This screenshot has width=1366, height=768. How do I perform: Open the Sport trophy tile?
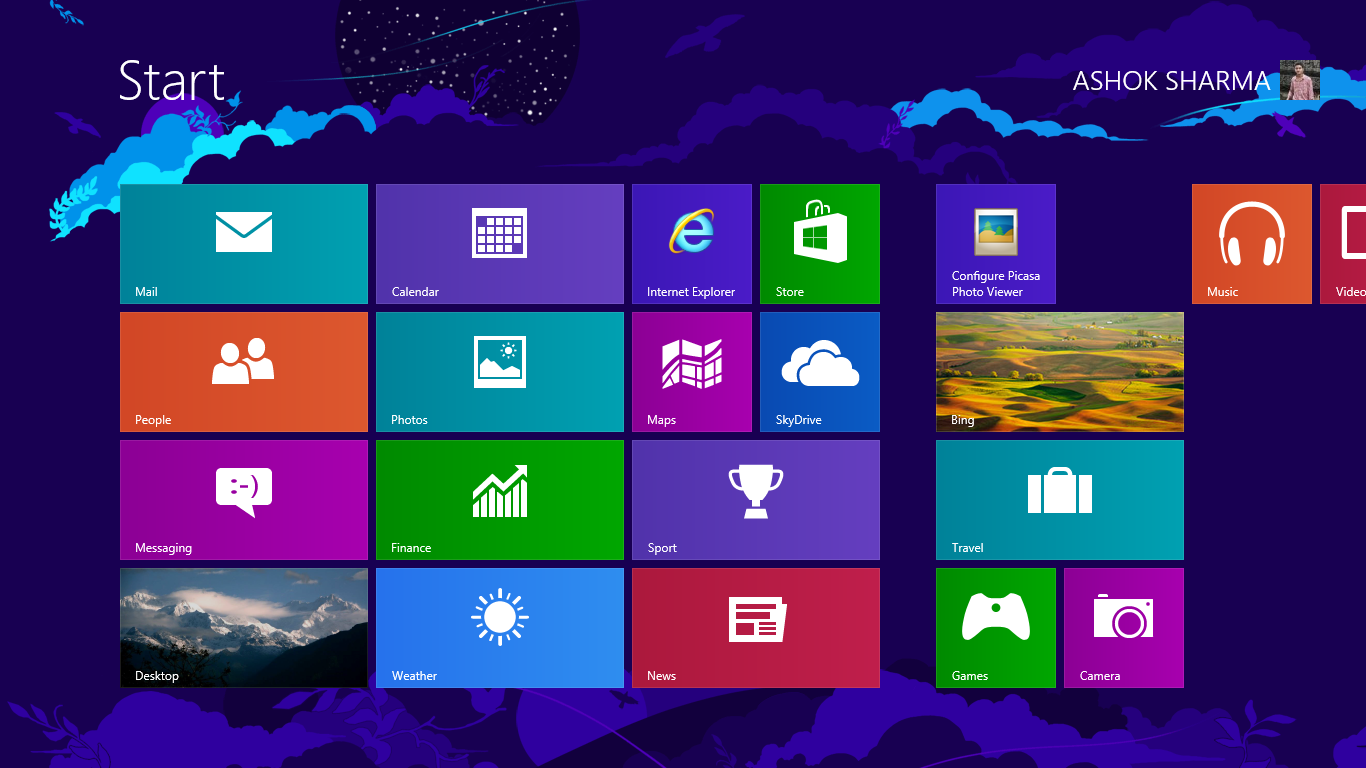tap(756, 500)
